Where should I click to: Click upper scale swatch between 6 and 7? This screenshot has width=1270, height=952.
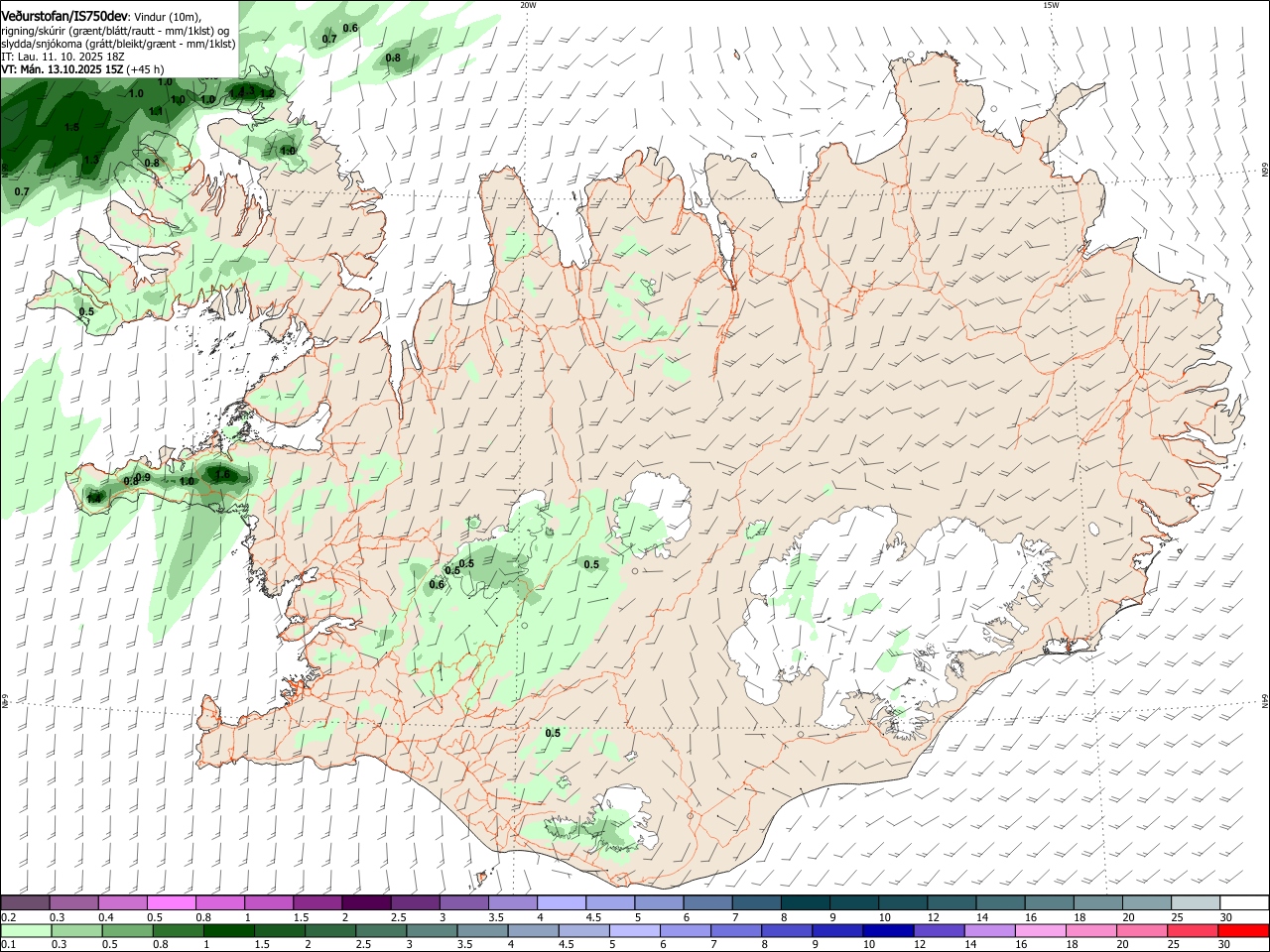click(707, 902)
